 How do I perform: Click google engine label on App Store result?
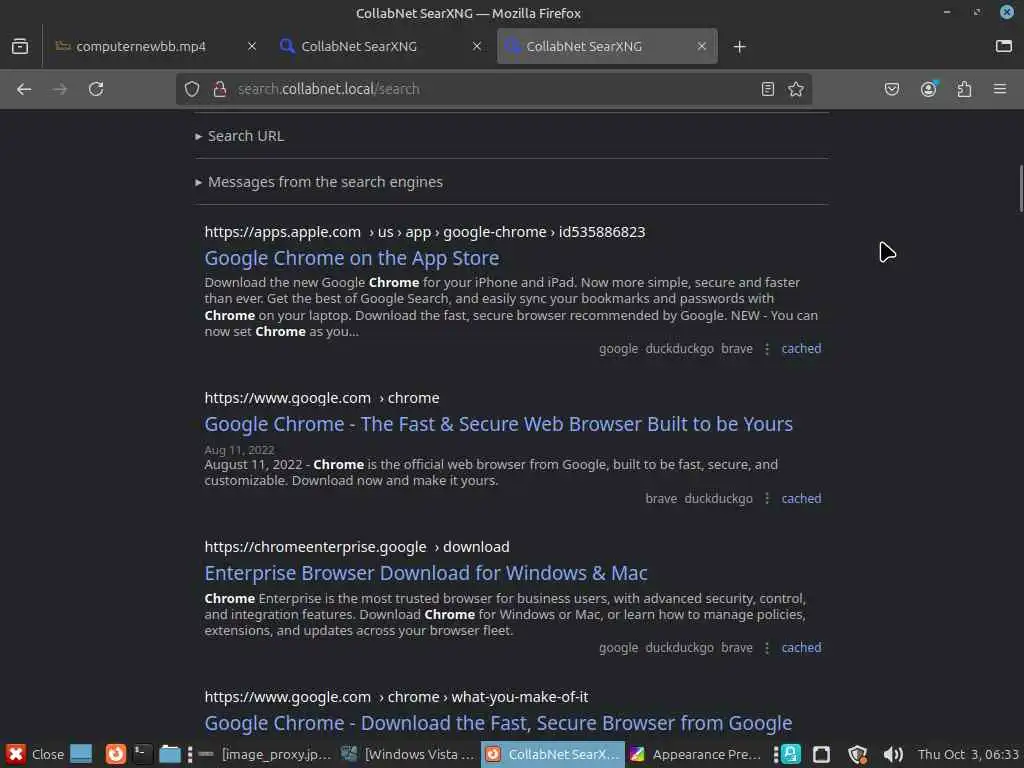pos(618,349)
